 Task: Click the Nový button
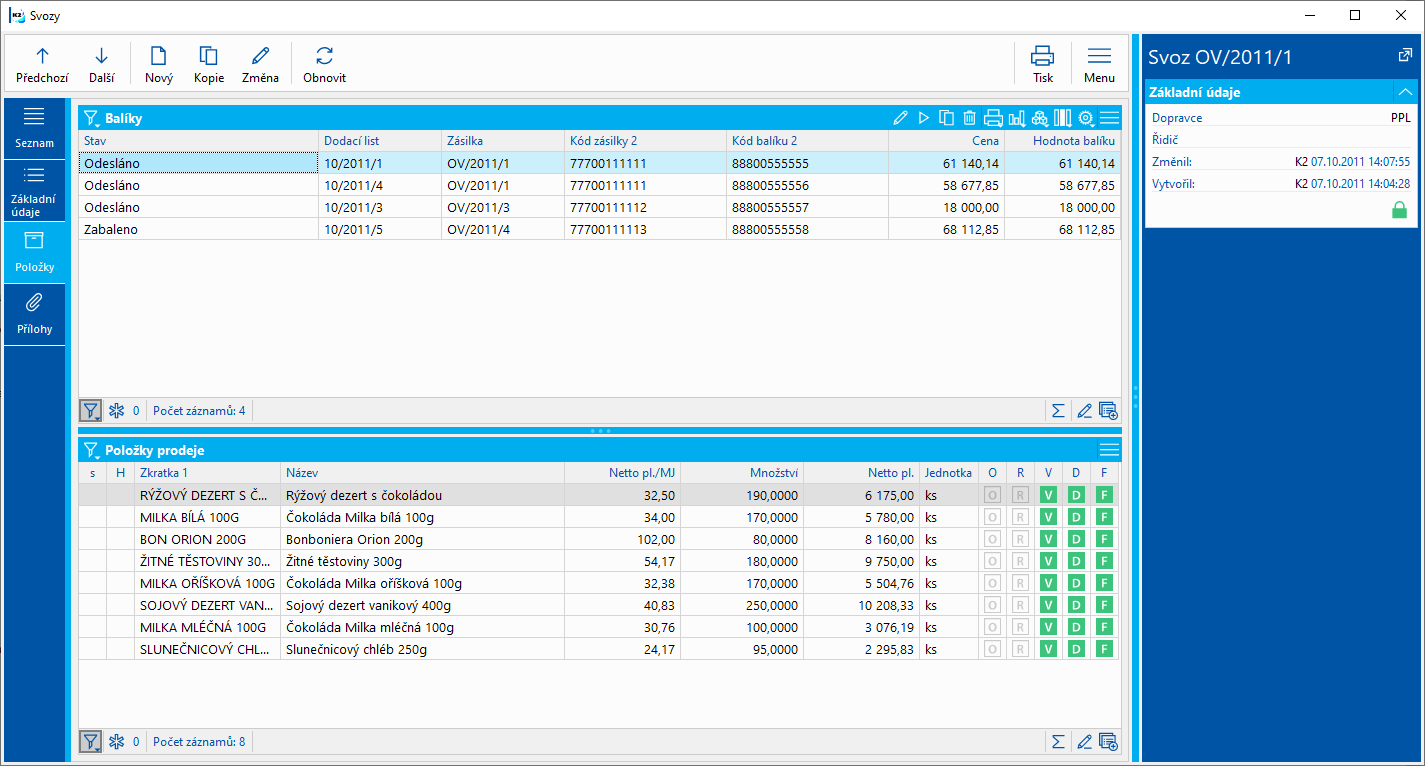pos(158,64)
